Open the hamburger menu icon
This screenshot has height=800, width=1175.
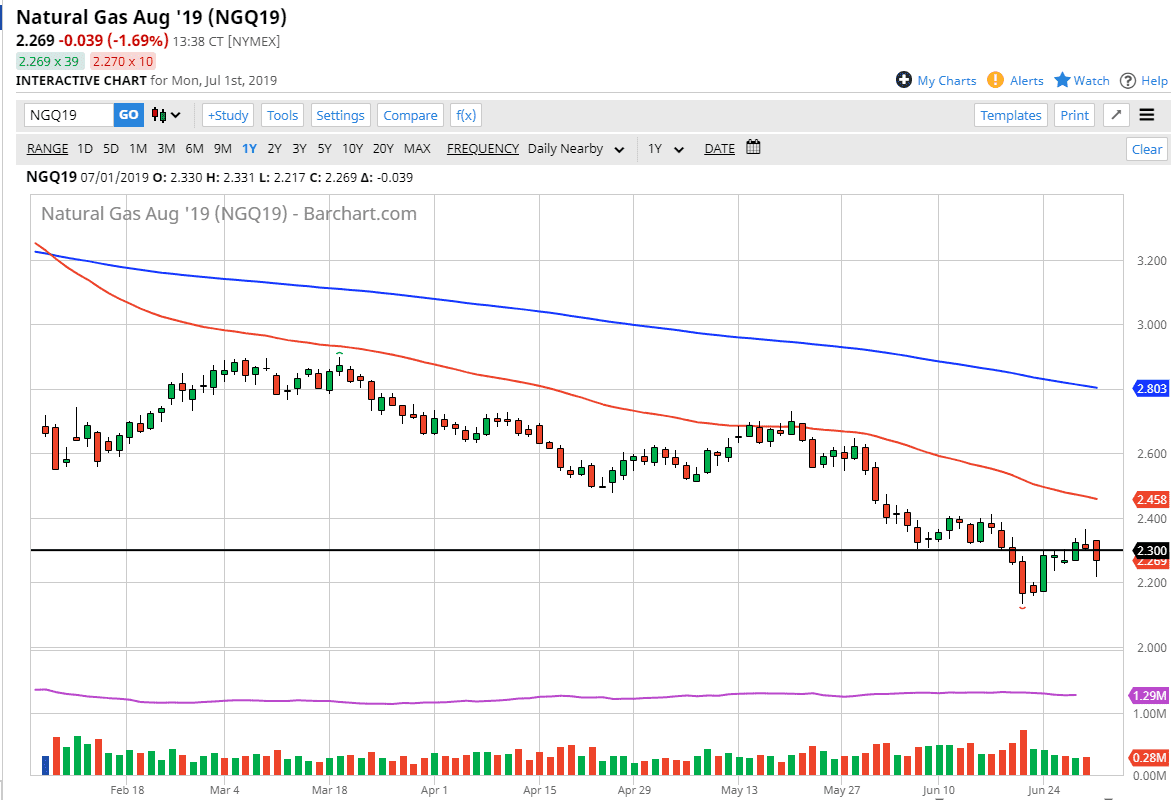coord(1147,115)
